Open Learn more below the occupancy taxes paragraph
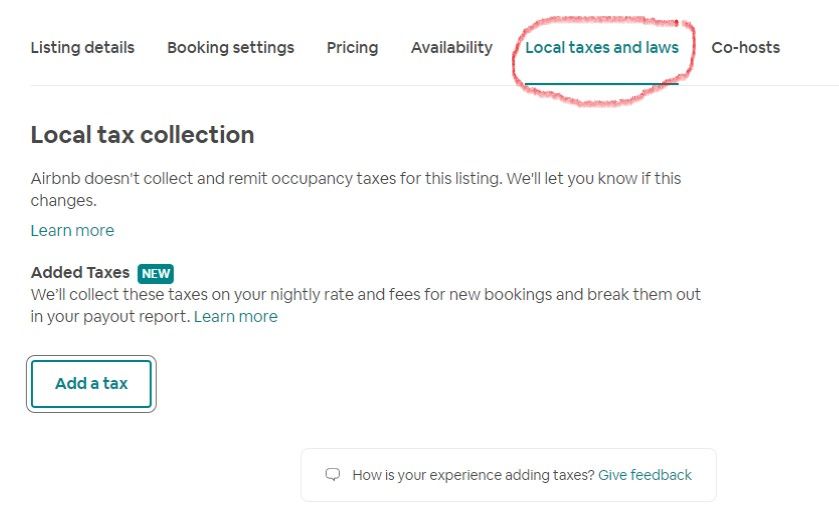This screenshot has height=524, width=839. tap(72, 230)
